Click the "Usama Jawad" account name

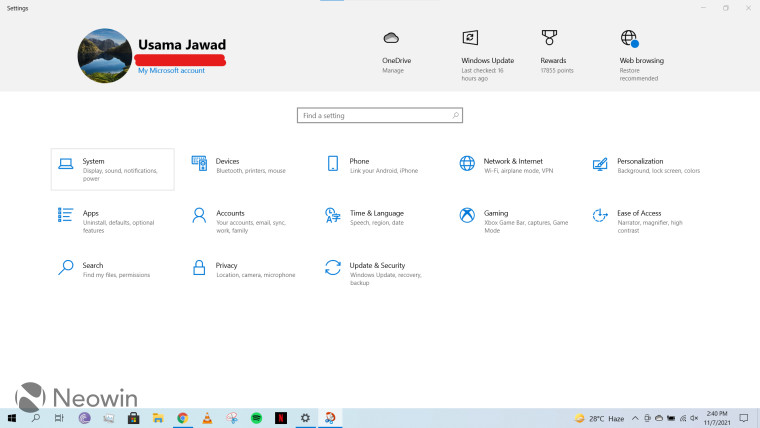point(182,45)
